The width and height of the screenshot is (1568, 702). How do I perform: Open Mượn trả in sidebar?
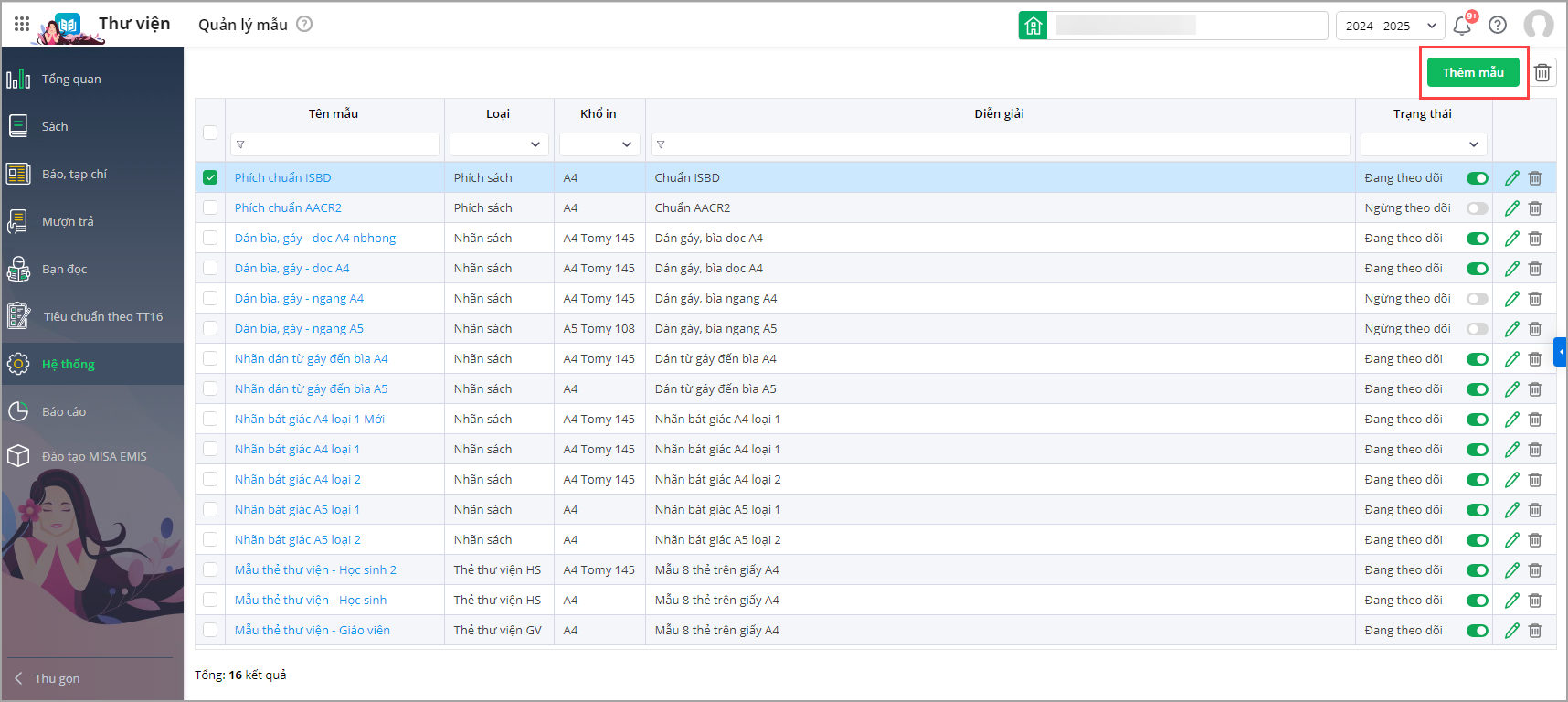click(68, 221)
